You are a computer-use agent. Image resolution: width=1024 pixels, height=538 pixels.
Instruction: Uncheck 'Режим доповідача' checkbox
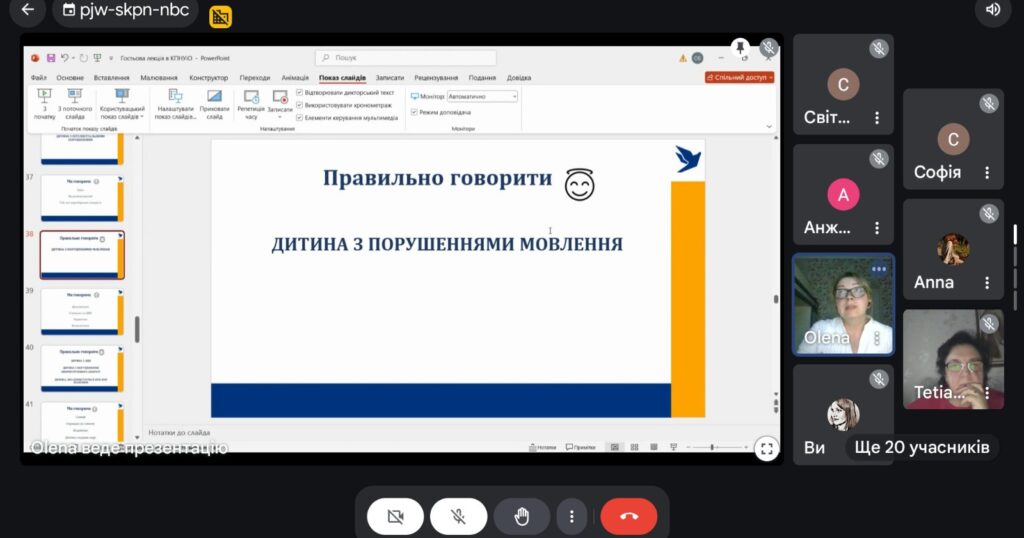click(415, 112)
